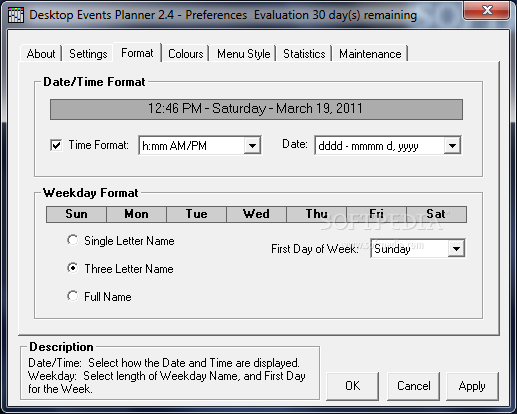Click the First Day of Week: label
The height and width of the screenshot is (414, 517).
[315, 249]
